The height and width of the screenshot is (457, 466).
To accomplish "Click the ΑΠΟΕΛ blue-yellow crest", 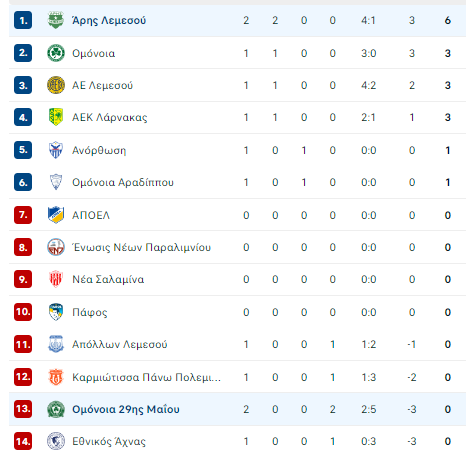I will [x=56, y=215].
